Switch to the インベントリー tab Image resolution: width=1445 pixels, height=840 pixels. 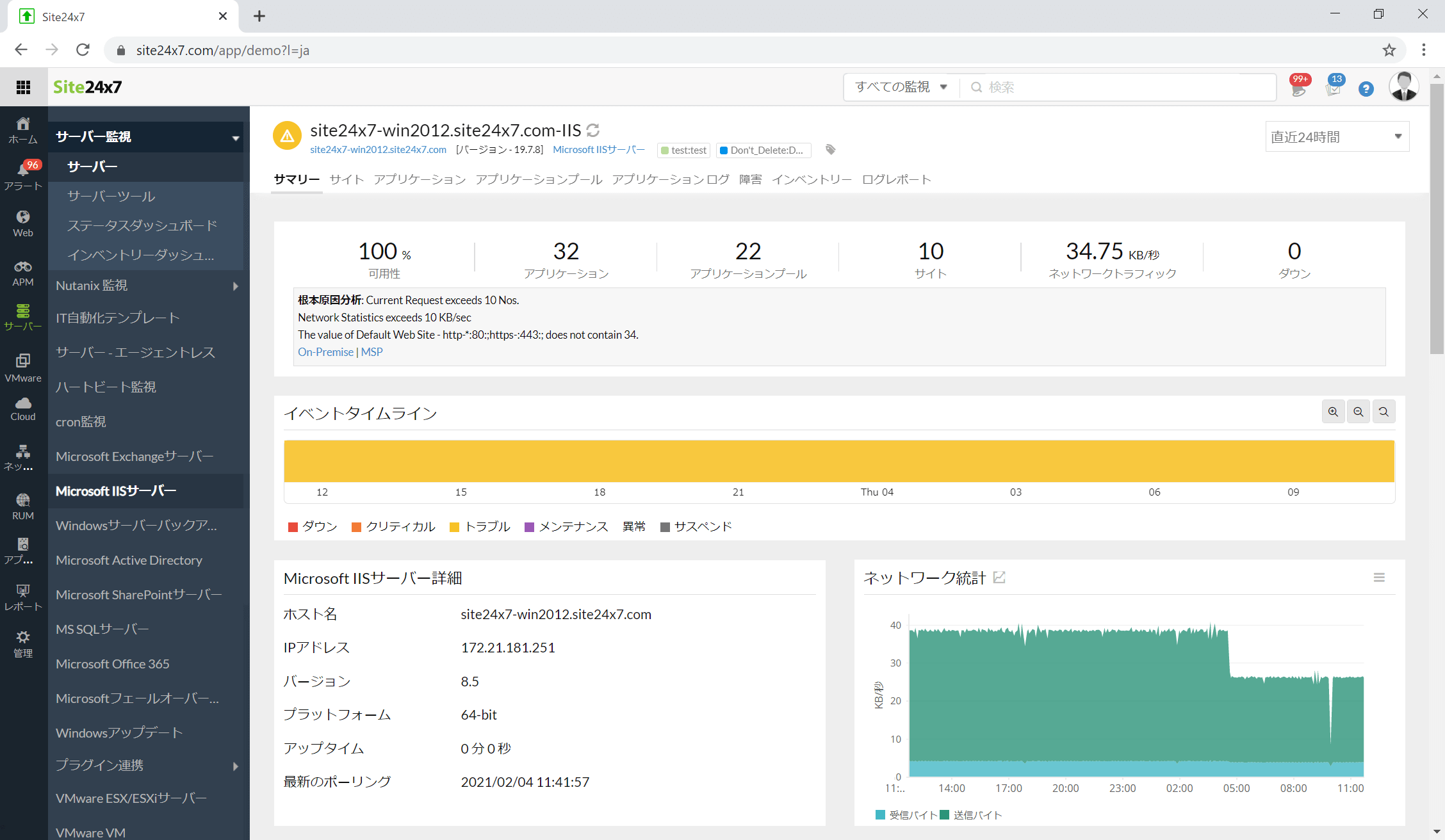pos(812,179)
